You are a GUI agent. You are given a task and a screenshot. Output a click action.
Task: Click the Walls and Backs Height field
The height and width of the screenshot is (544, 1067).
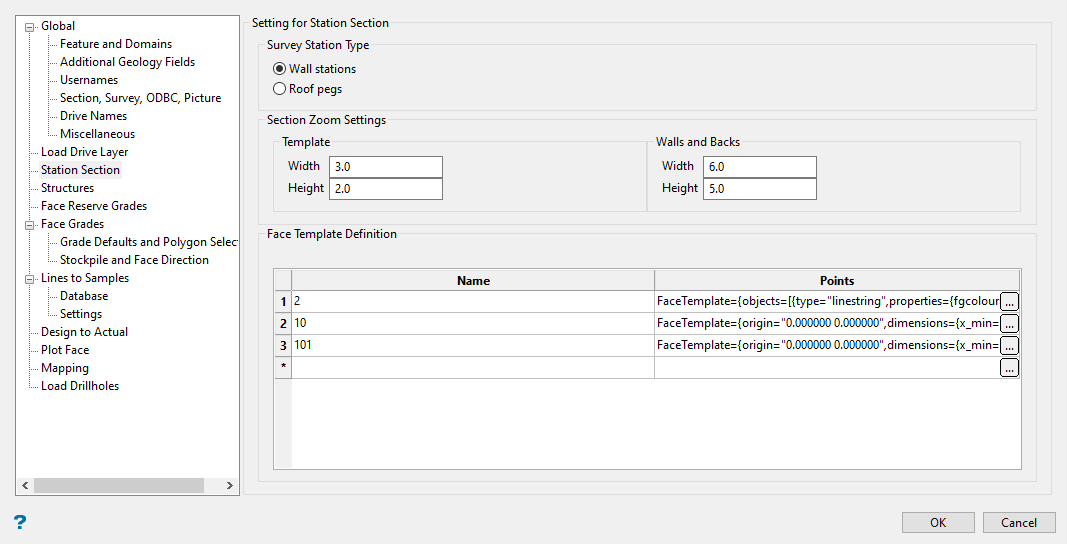(759, 188)
